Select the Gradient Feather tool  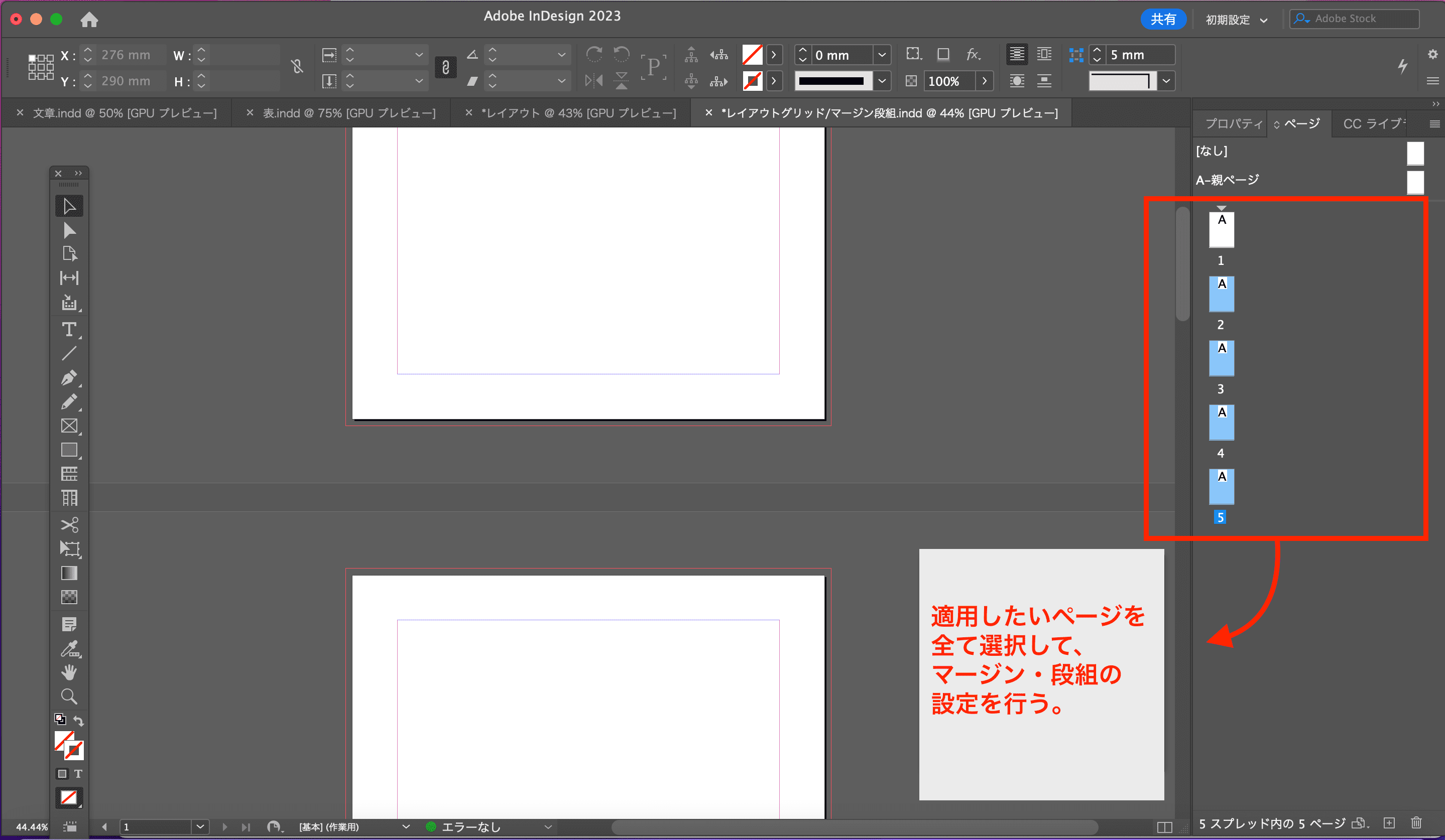click(x=69, y=597)
